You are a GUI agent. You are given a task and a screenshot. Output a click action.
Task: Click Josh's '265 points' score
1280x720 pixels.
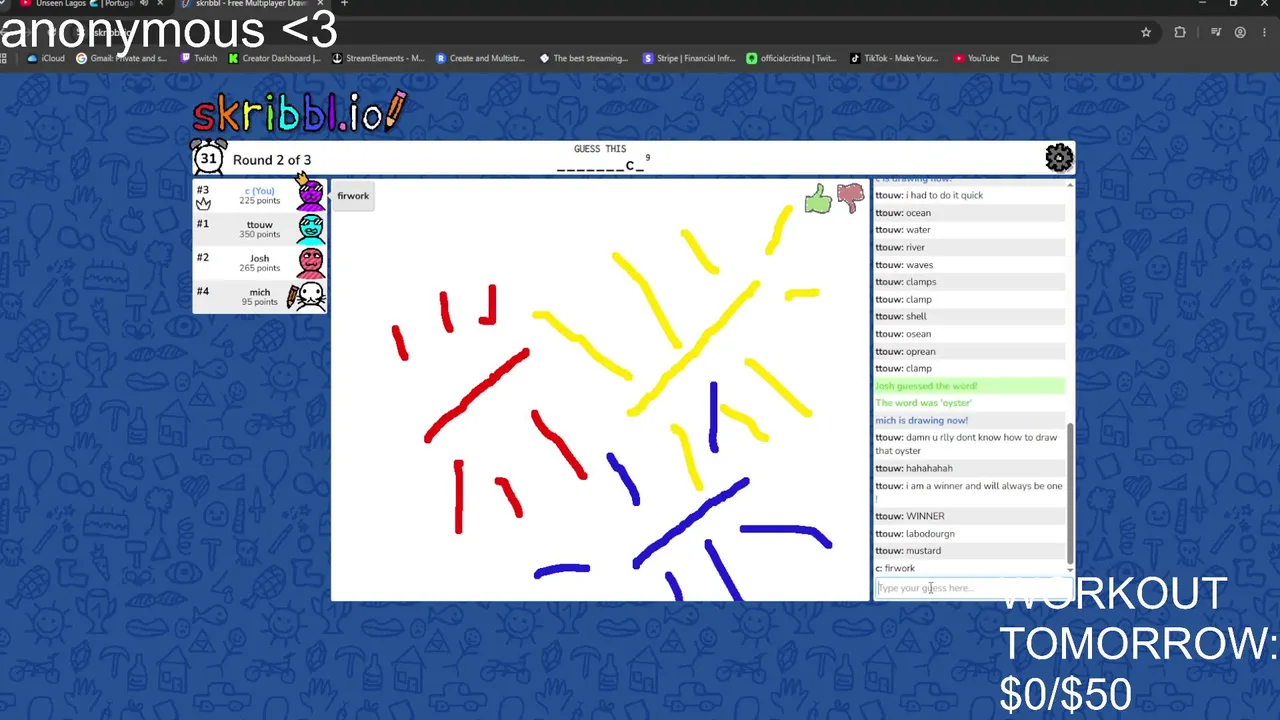point(260,269)
